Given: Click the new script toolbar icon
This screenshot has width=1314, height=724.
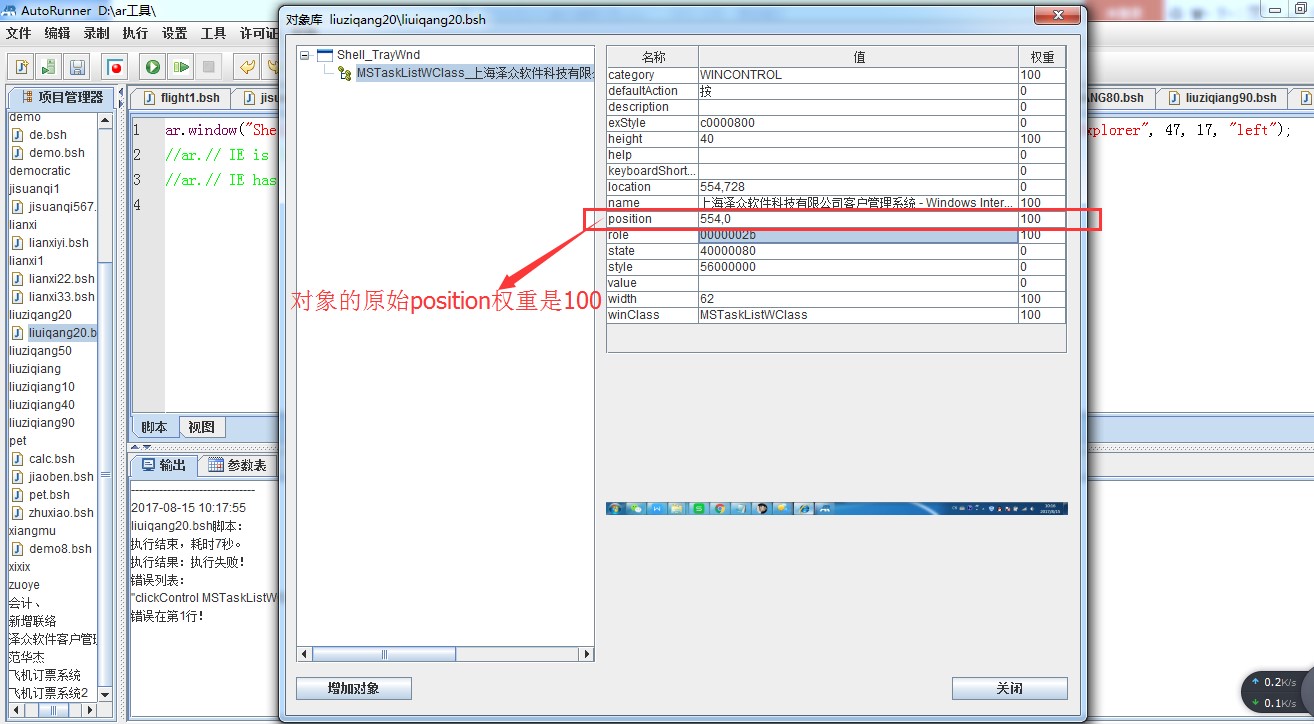Looking at the screenshot, I should point(21,67).
